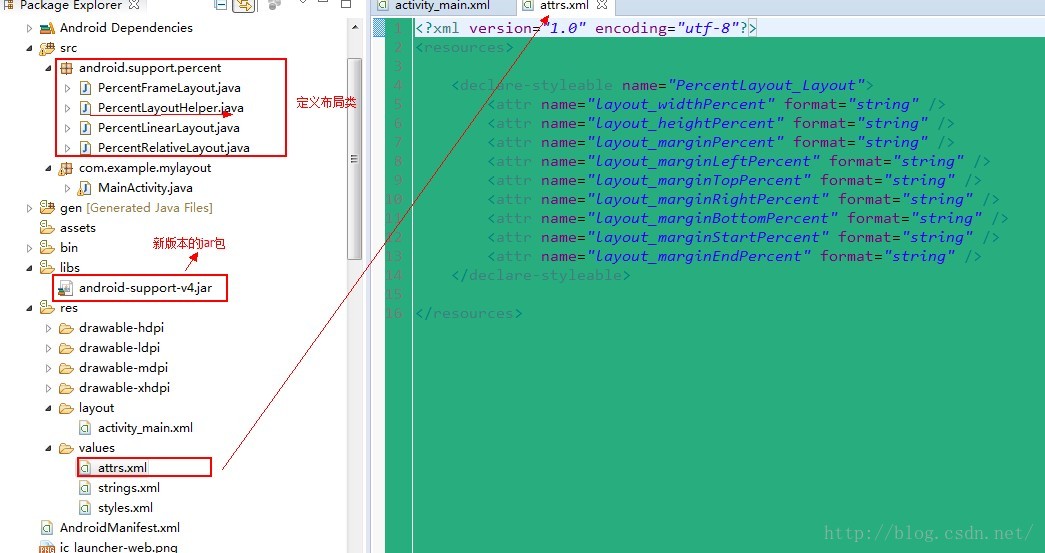
Task: Click the assets folder icon
Action: coord(47,227)
